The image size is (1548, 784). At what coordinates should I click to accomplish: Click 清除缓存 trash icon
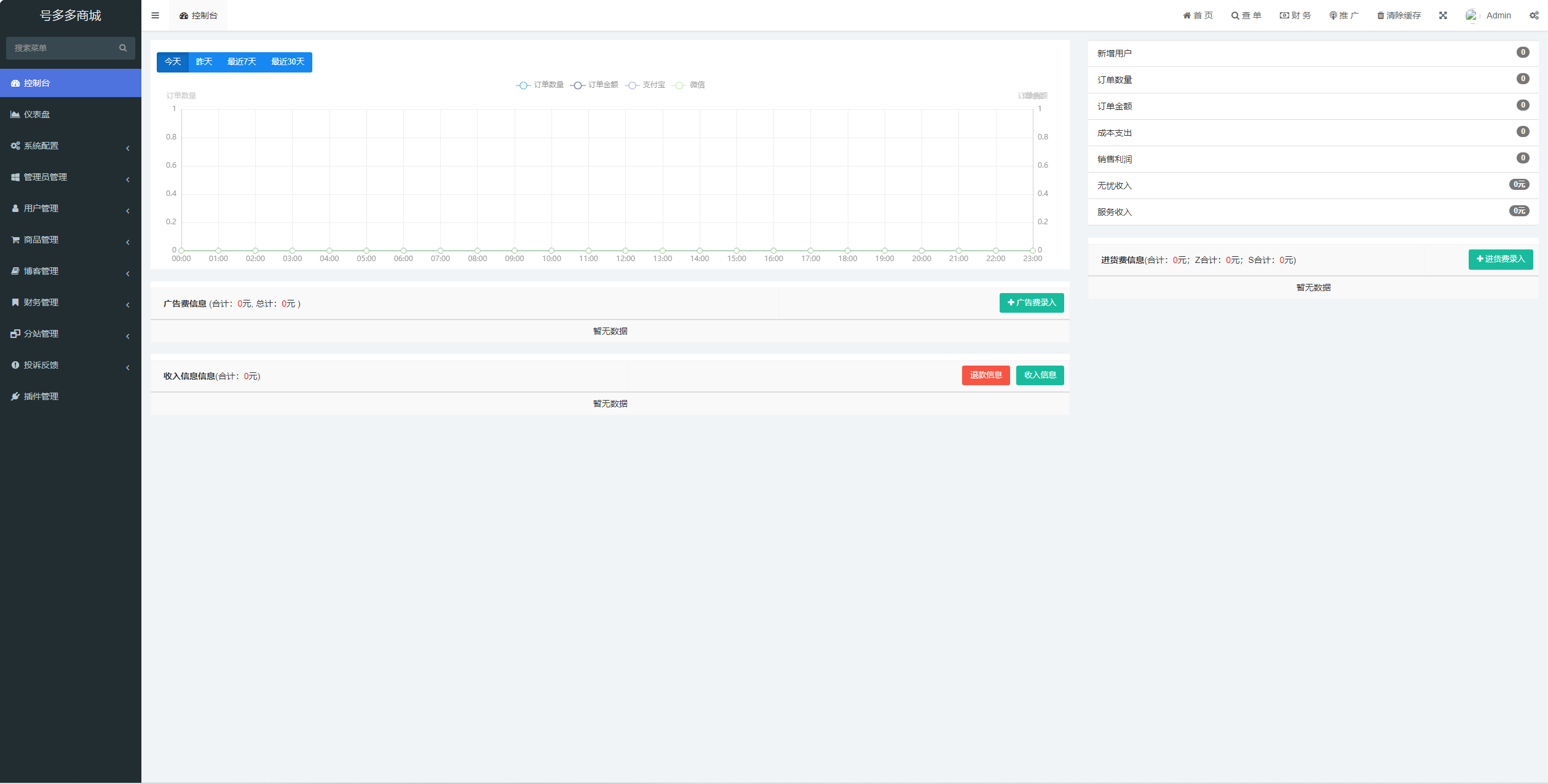point(1380,15)
